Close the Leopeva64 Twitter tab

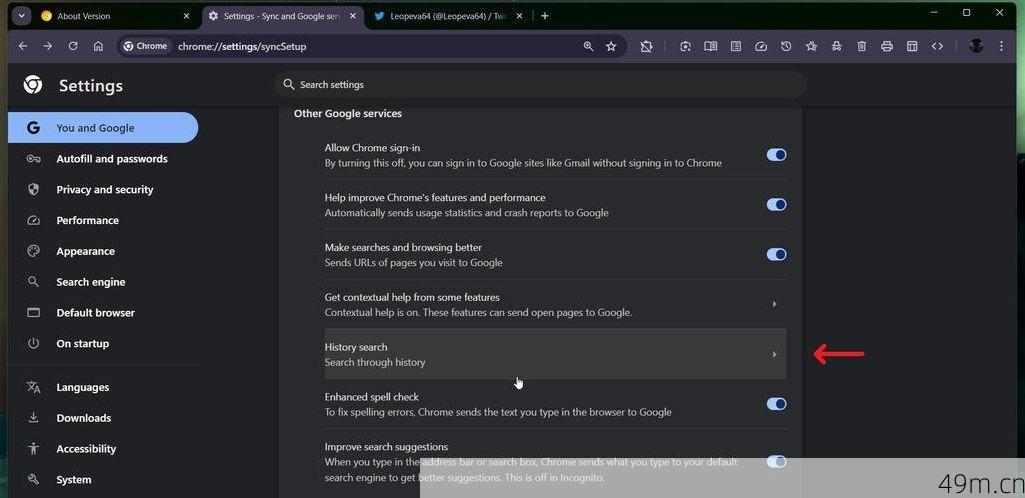click(520, 16)
